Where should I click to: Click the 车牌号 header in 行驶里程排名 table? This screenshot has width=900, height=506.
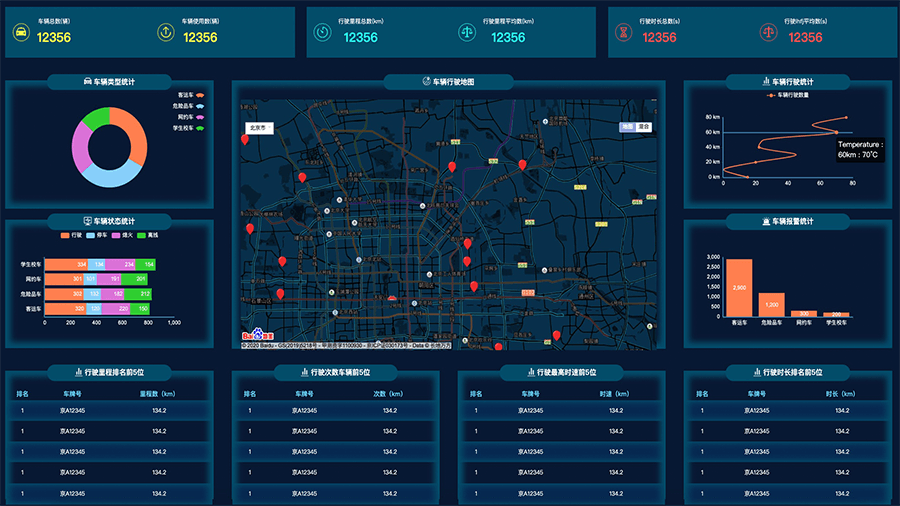(72, 394)
